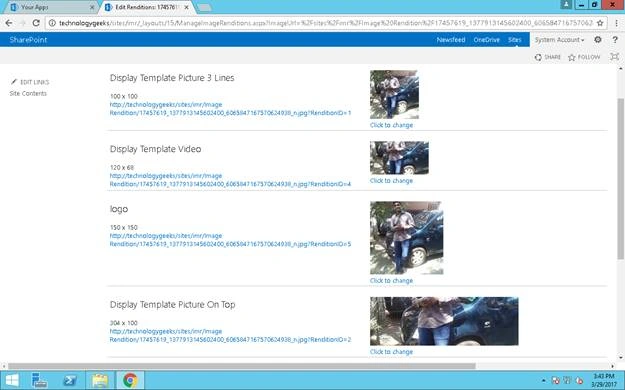Image resolution: width=625 pixels, height=390 pixels.
Task: Open SharePoint help question mark
Action: [615, 39]
